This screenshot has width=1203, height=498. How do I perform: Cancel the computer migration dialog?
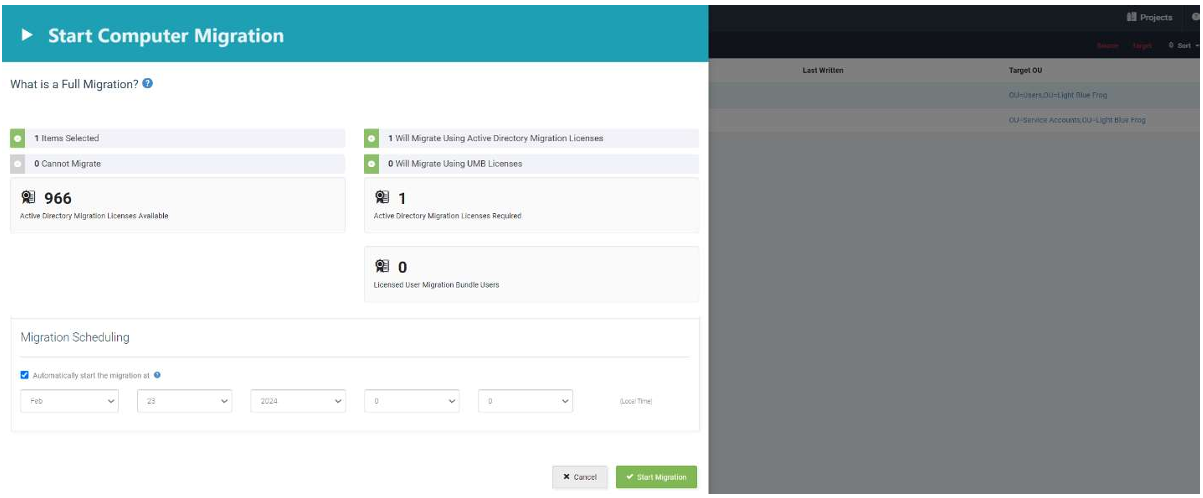coord(580,477)
